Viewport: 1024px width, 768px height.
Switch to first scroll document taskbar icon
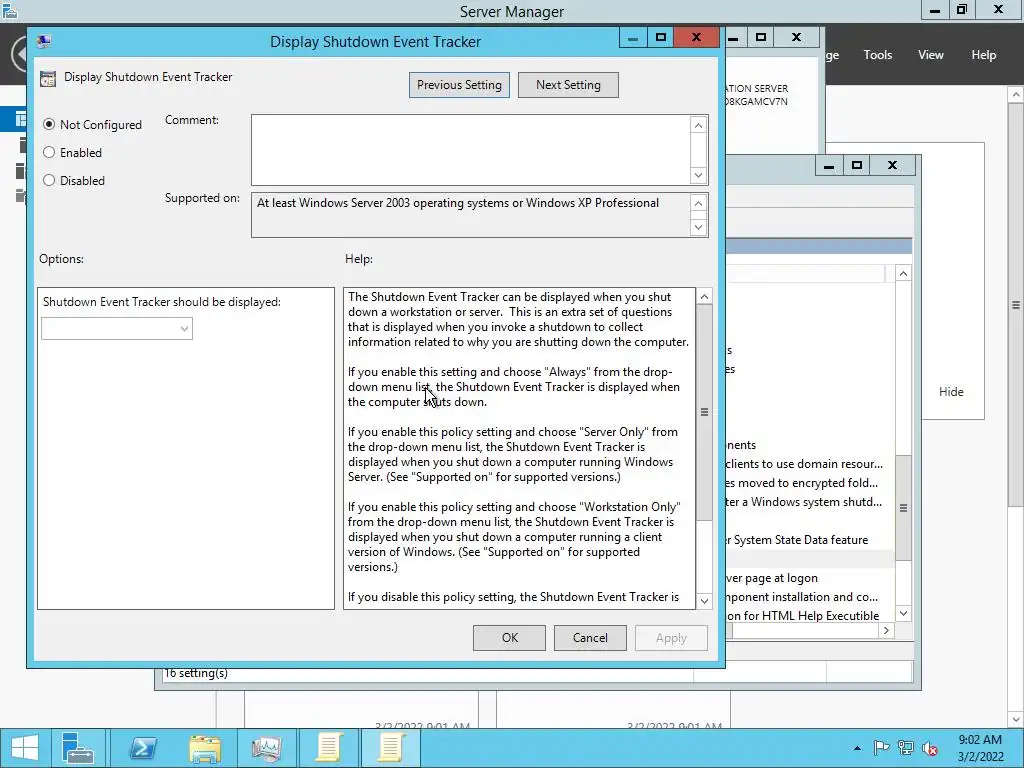(x=329, y=748)
